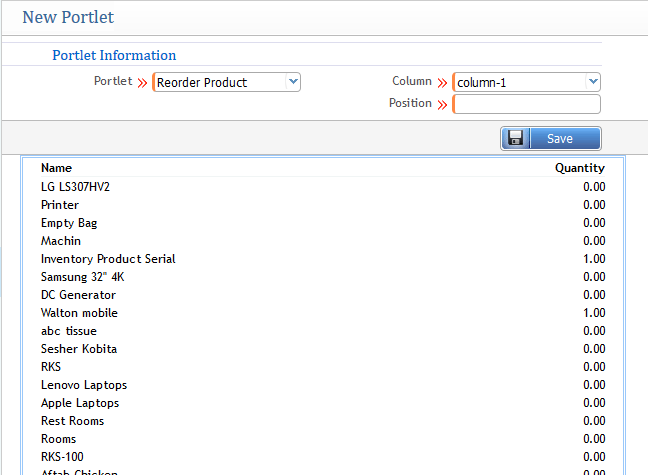This screenshot has height=475, width=648.
Task: Select the Rest Rooms row
Action: [x=72, y=421]
